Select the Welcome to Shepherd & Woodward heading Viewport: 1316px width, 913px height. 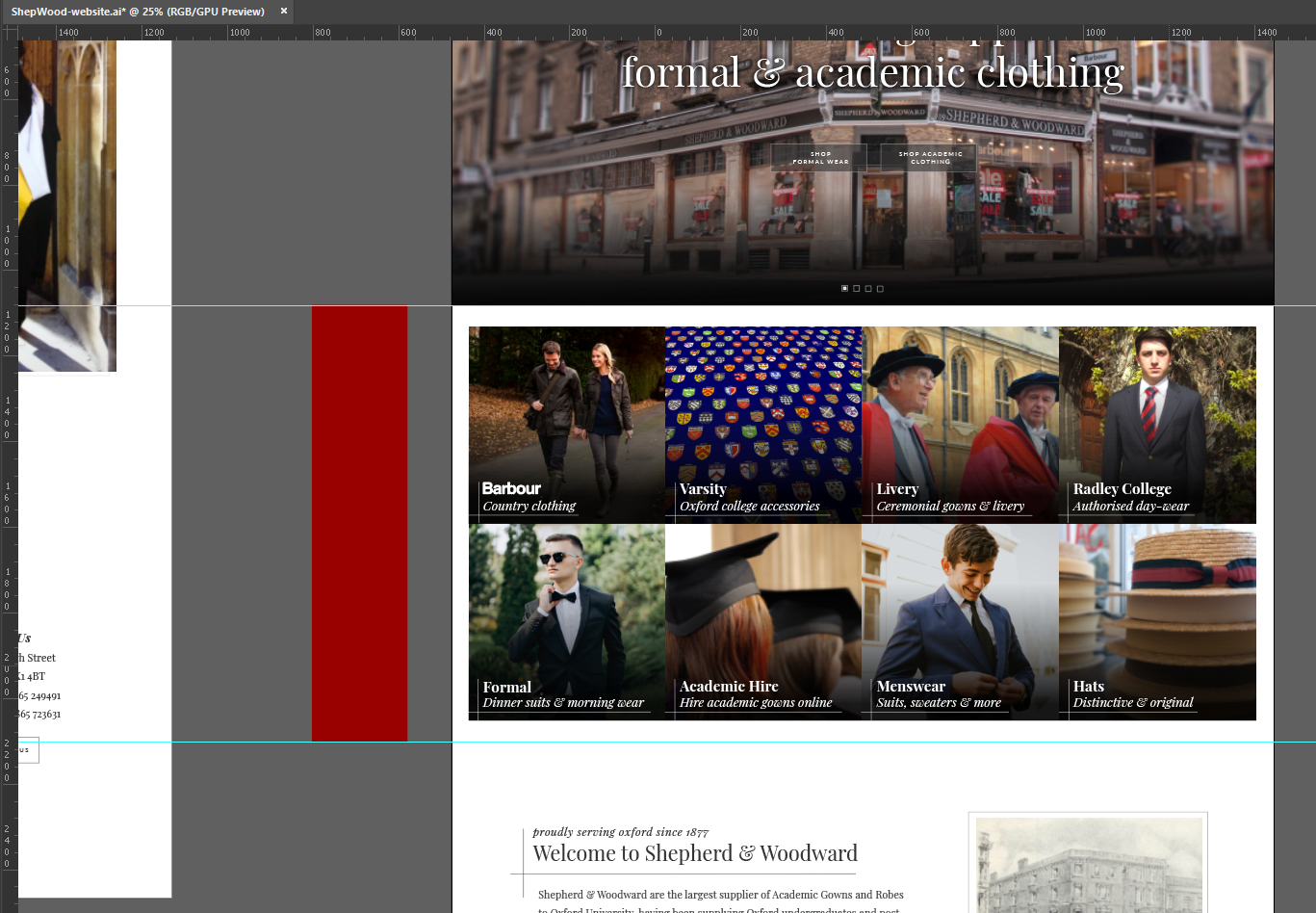coord(694,853)
